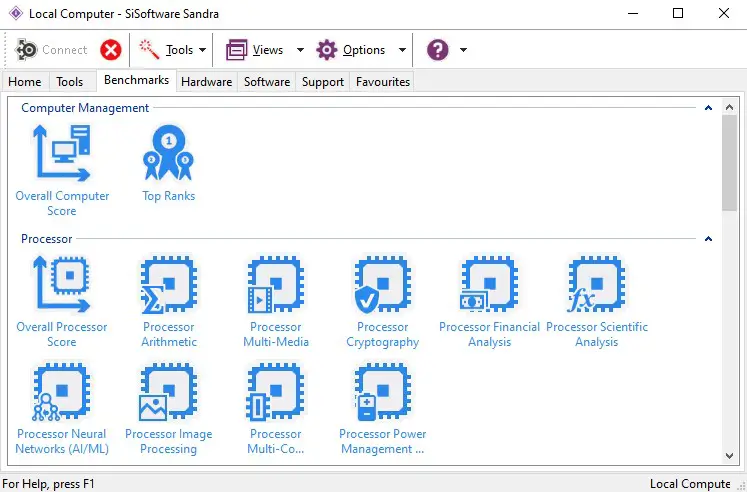This screenshot has height=492, width=747.
Task: Click the scrollbar up arrow
Action: (x=729, y=107)
